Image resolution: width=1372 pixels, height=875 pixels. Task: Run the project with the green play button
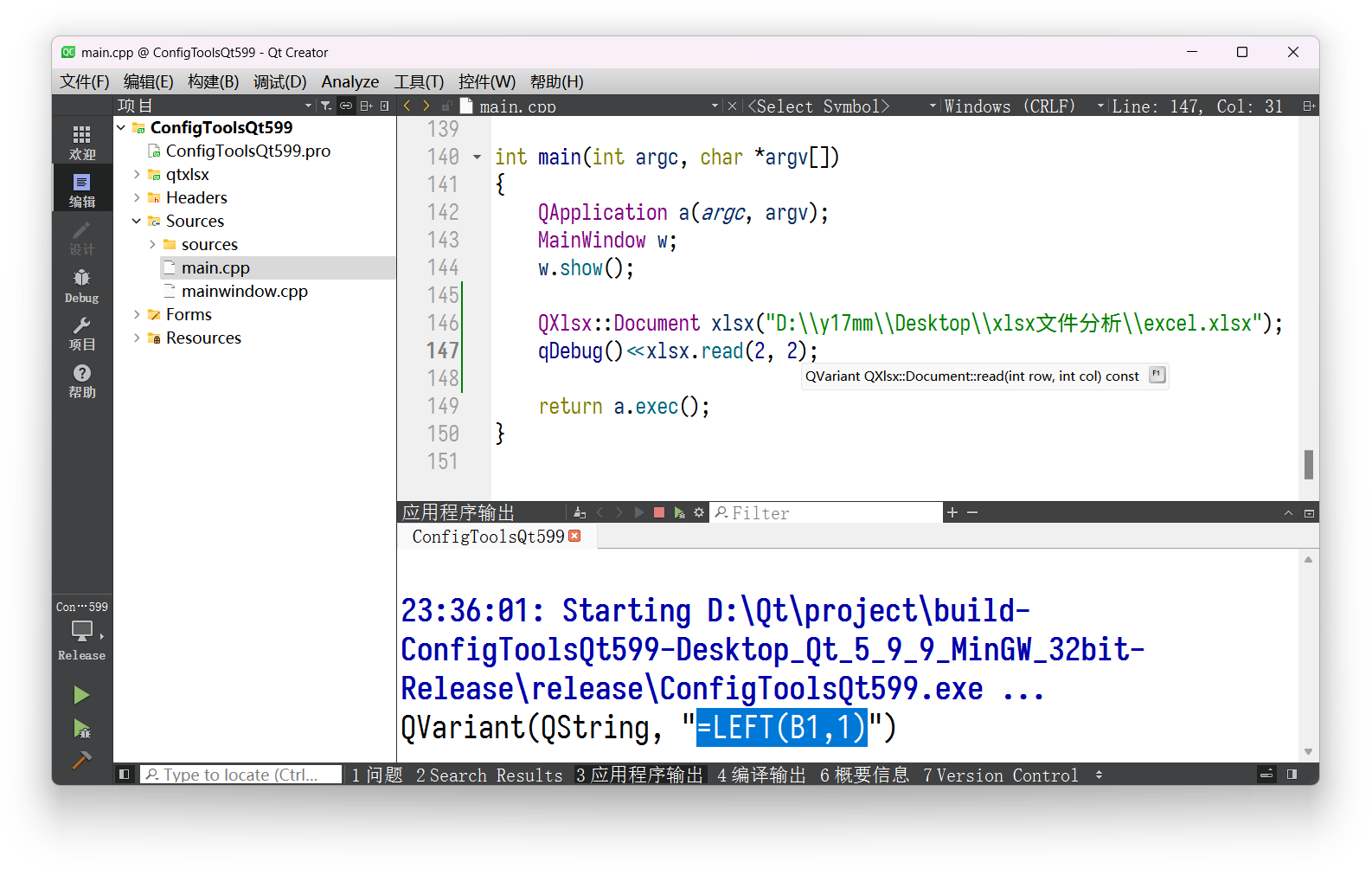[81, 695]
